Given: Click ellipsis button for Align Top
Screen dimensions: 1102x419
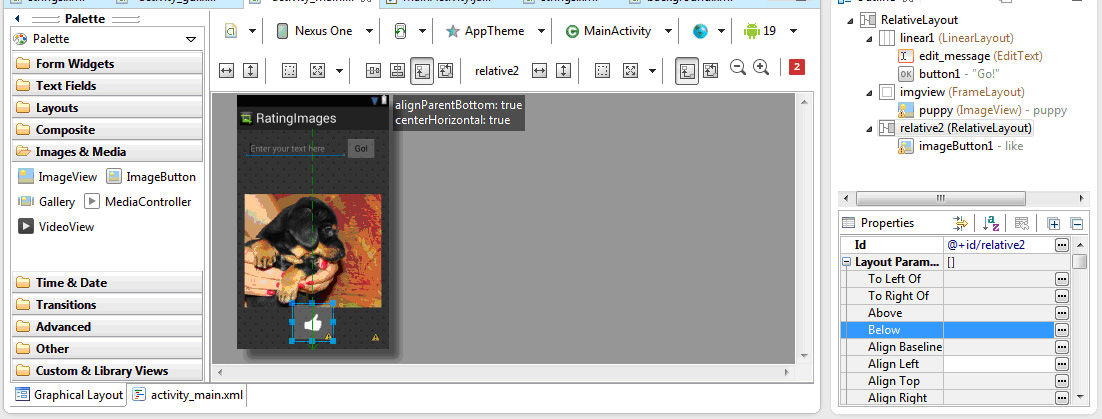Looking at the screenshot, I should 1061,381.
